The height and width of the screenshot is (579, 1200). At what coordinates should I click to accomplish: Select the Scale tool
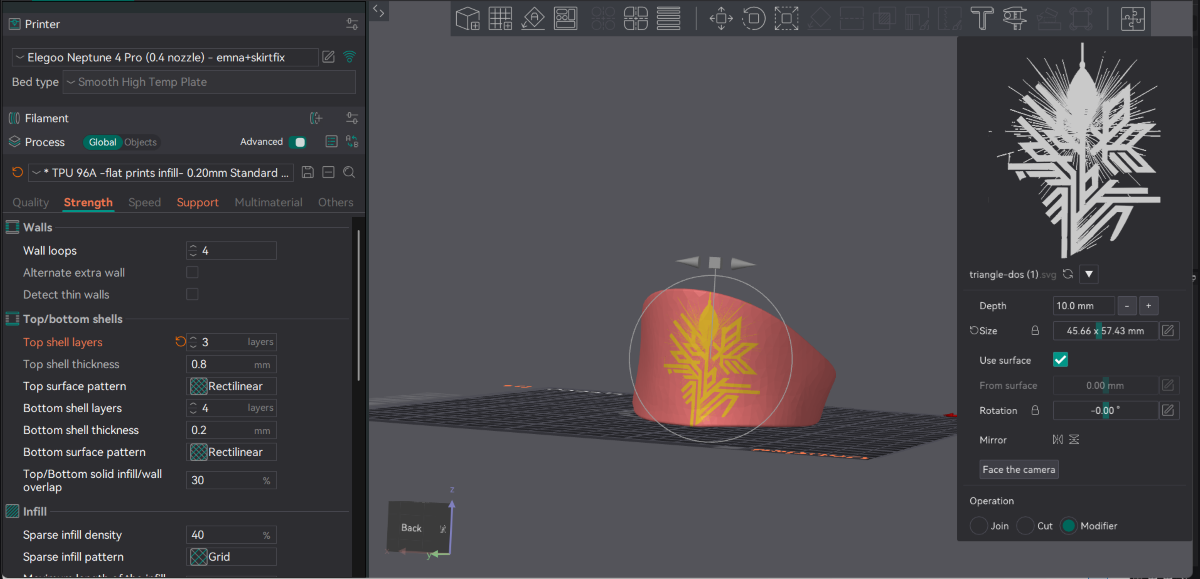[x=786, y=18]
